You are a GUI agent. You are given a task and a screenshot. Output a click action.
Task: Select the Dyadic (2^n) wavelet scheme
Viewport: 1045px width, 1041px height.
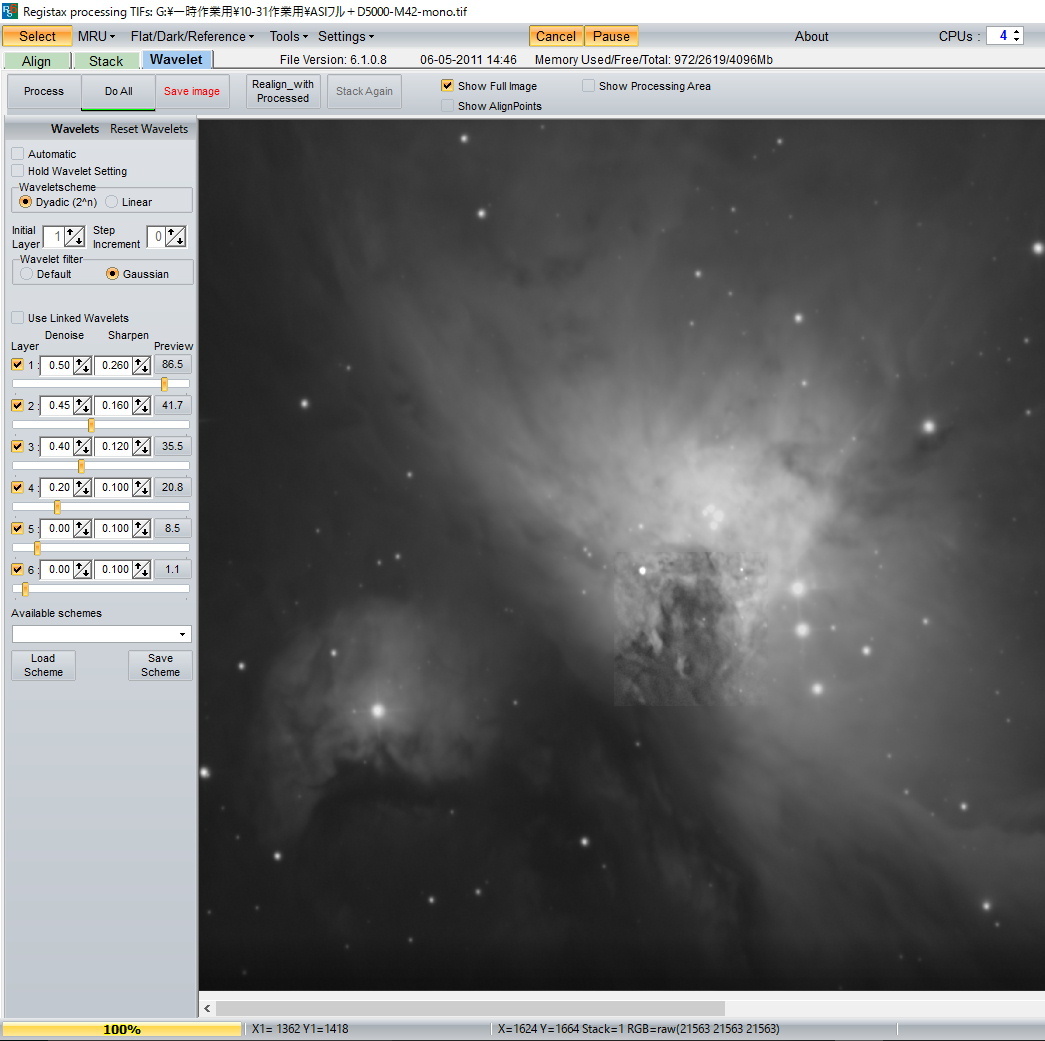[25, 202]
